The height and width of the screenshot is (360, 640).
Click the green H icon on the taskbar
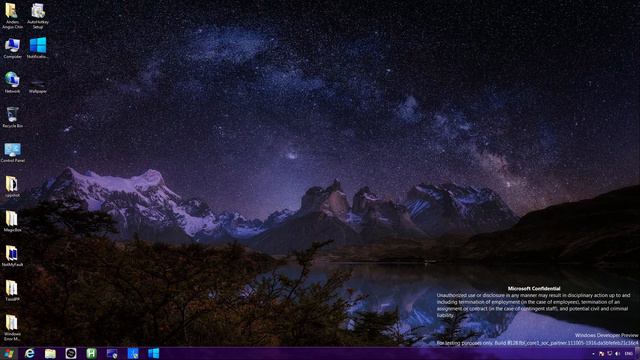[91, 353]
